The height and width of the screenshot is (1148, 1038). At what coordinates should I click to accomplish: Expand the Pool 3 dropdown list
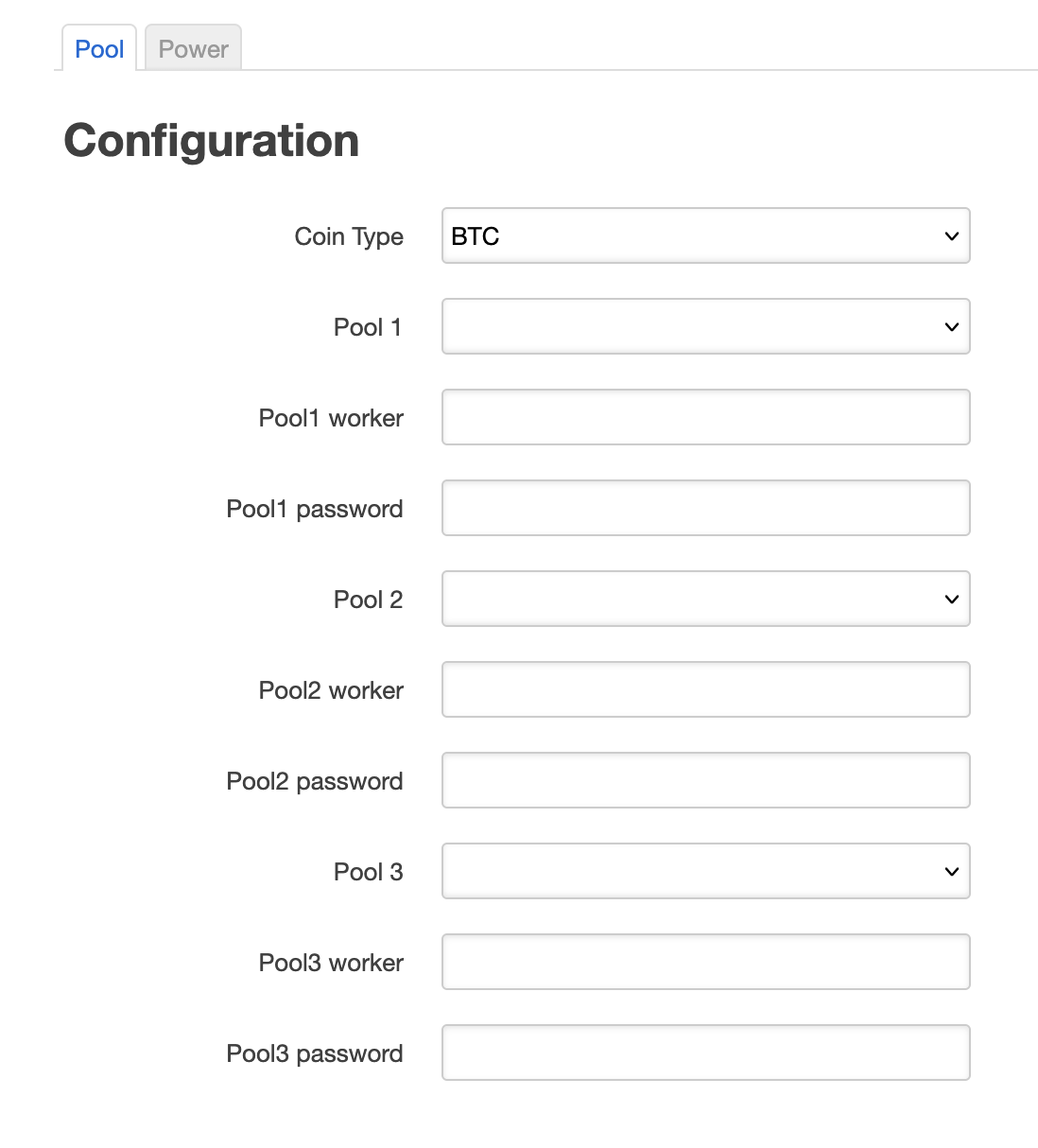705,872
